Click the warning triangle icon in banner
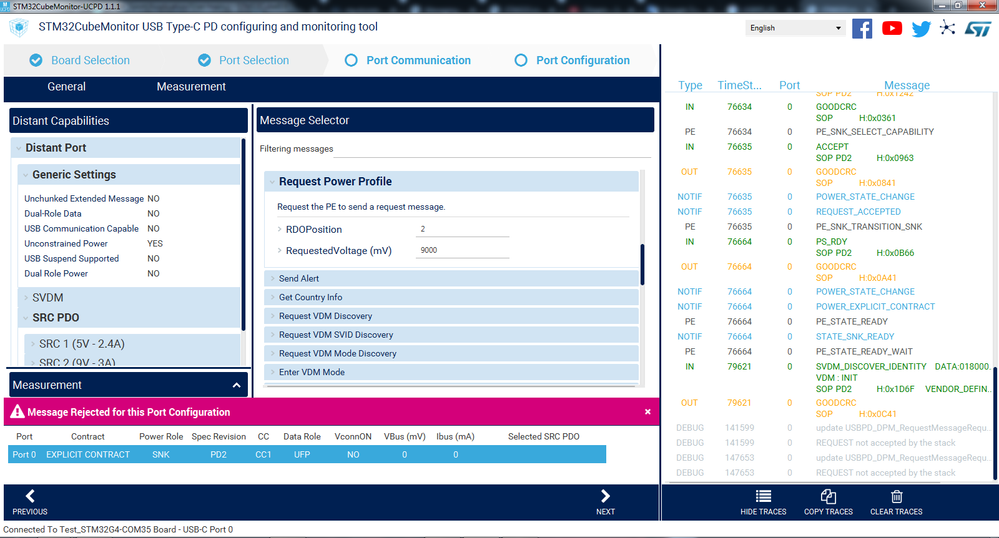The image size is (999, 538). pos(17,412)
